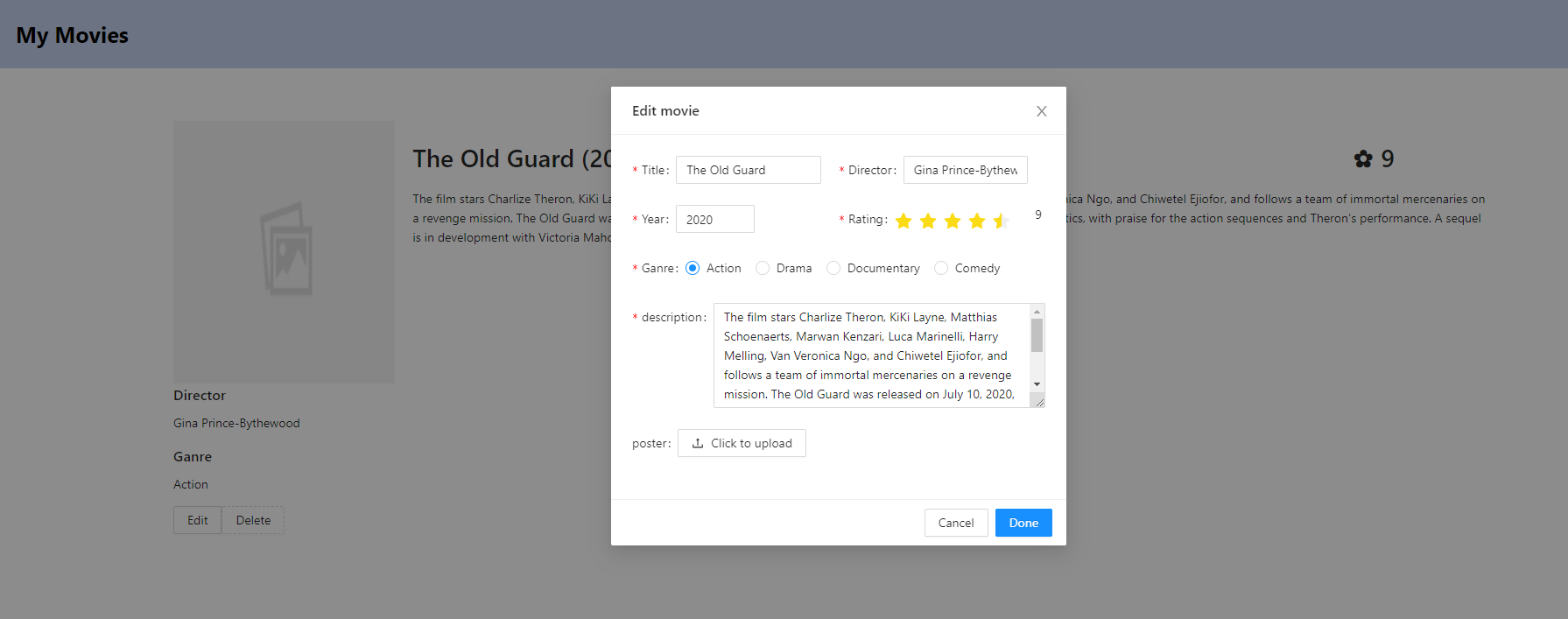
Task: Close the Edit movie dialog with X
Action: pos(1041,111)
